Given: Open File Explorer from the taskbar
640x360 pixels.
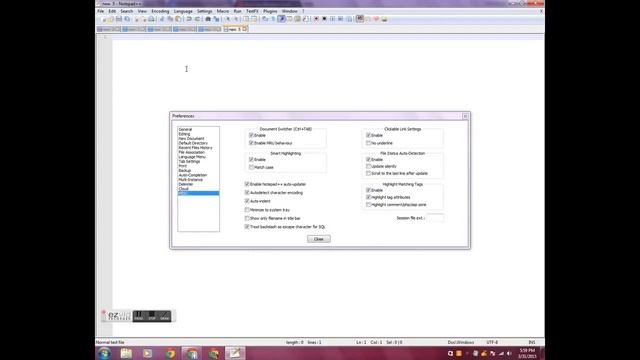Looking at the screenshot, I should point(126,353).
